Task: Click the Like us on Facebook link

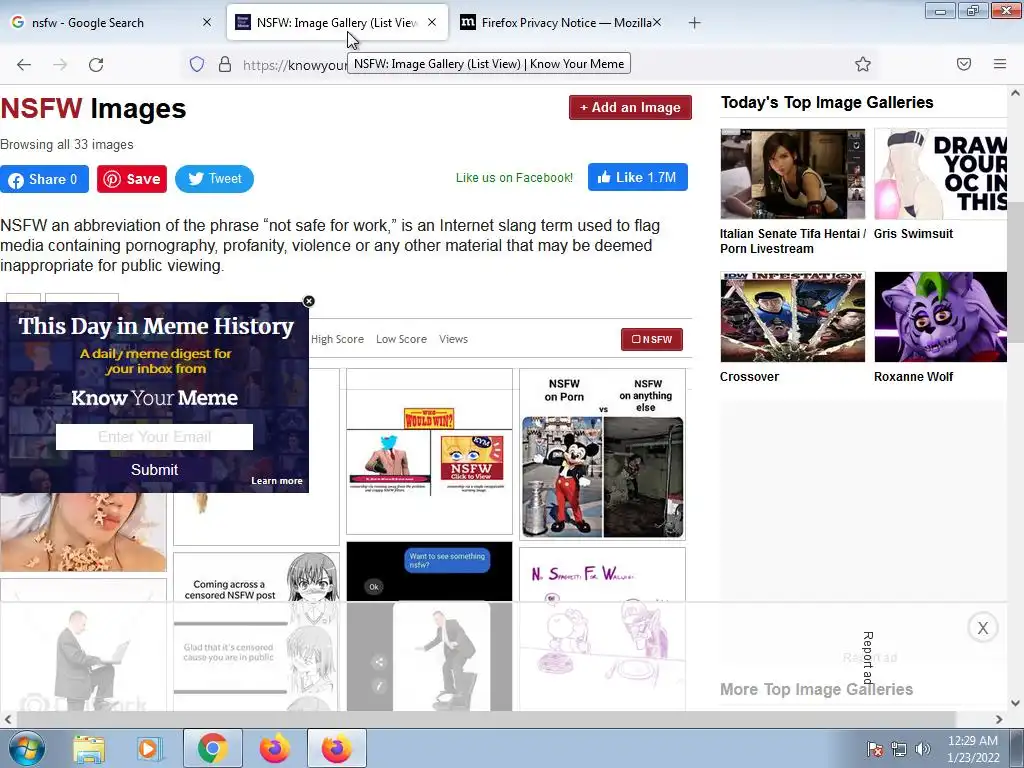Action: pyautogui.click(x=514, y=178)
